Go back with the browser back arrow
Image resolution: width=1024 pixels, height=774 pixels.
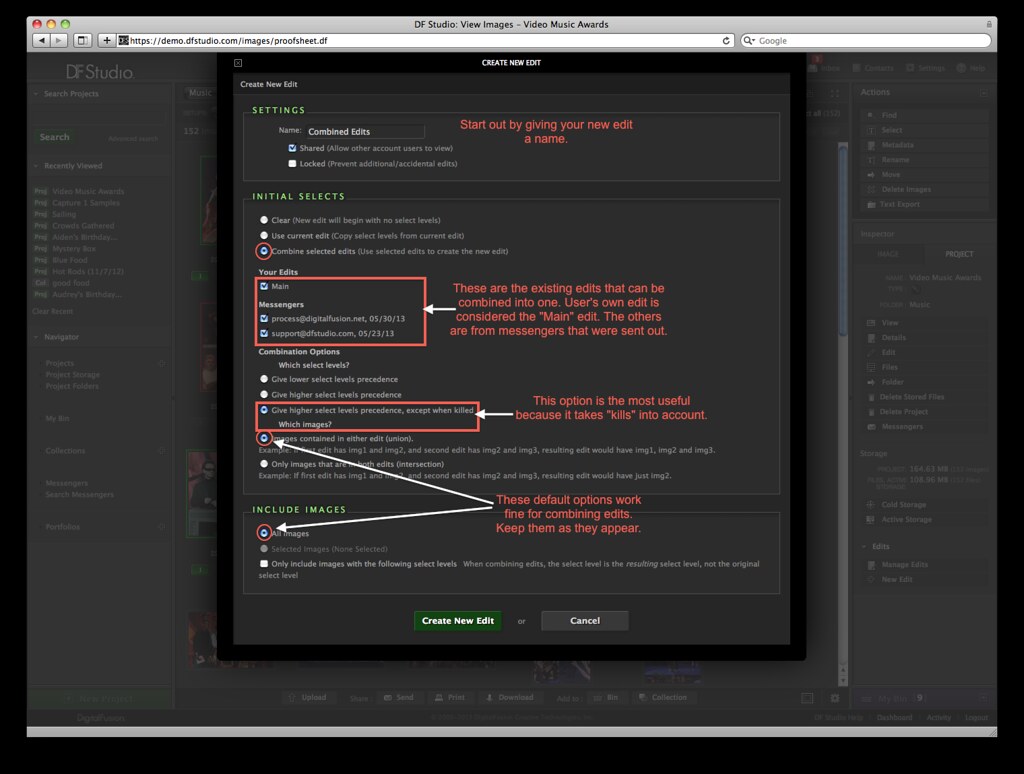(x=42, y=40)
